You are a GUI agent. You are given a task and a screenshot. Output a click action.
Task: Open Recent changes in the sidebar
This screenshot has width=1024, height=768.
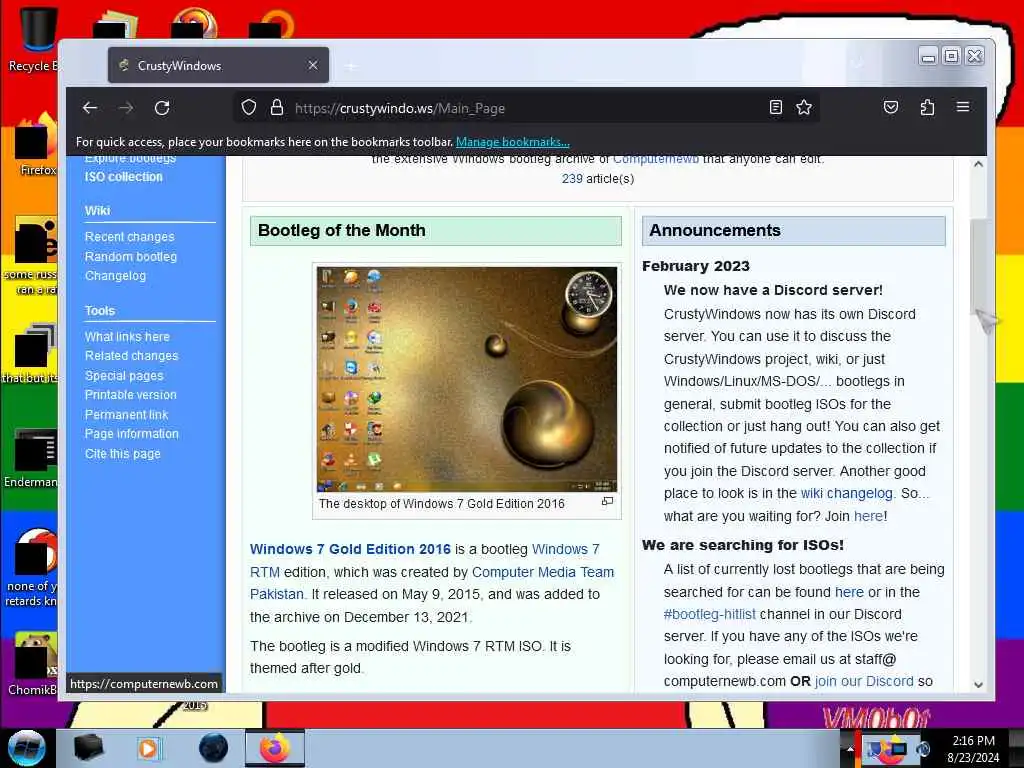[x=129, y=236]
